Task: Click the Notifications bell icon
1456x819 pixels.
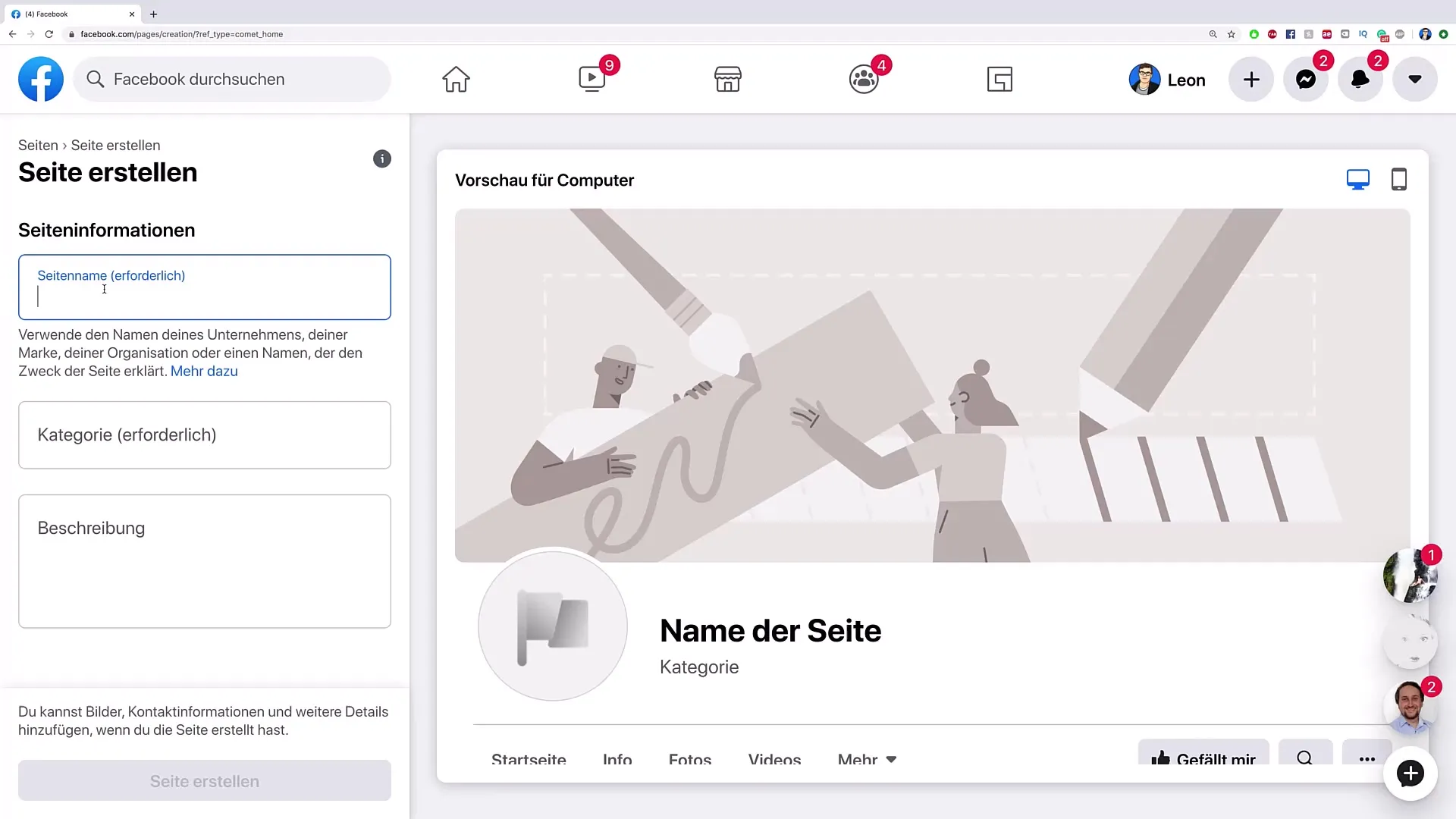Action: [x=1360, y=79]
